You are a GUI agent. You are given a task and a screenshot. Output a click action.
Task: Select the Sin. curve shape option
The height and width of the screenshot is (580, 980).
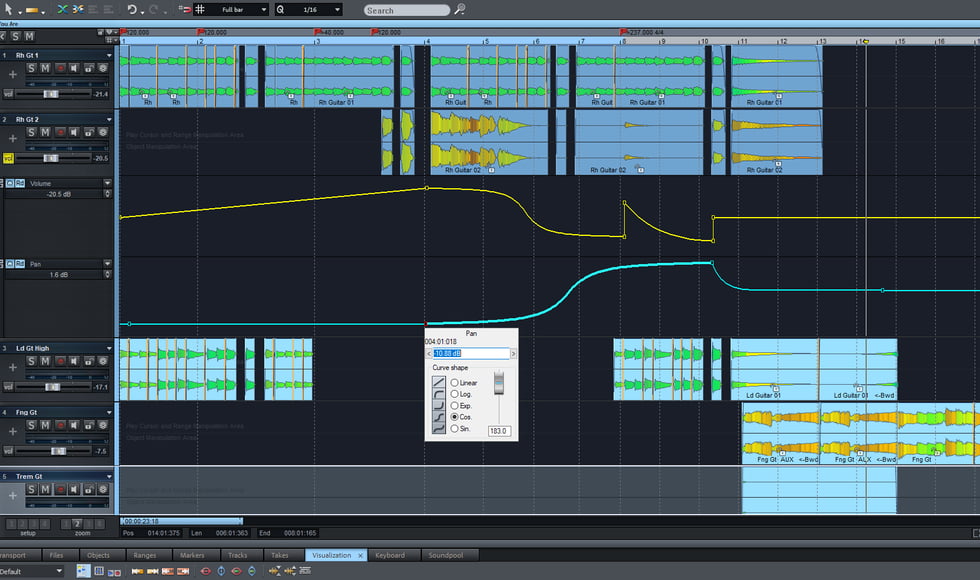[454, 429]
